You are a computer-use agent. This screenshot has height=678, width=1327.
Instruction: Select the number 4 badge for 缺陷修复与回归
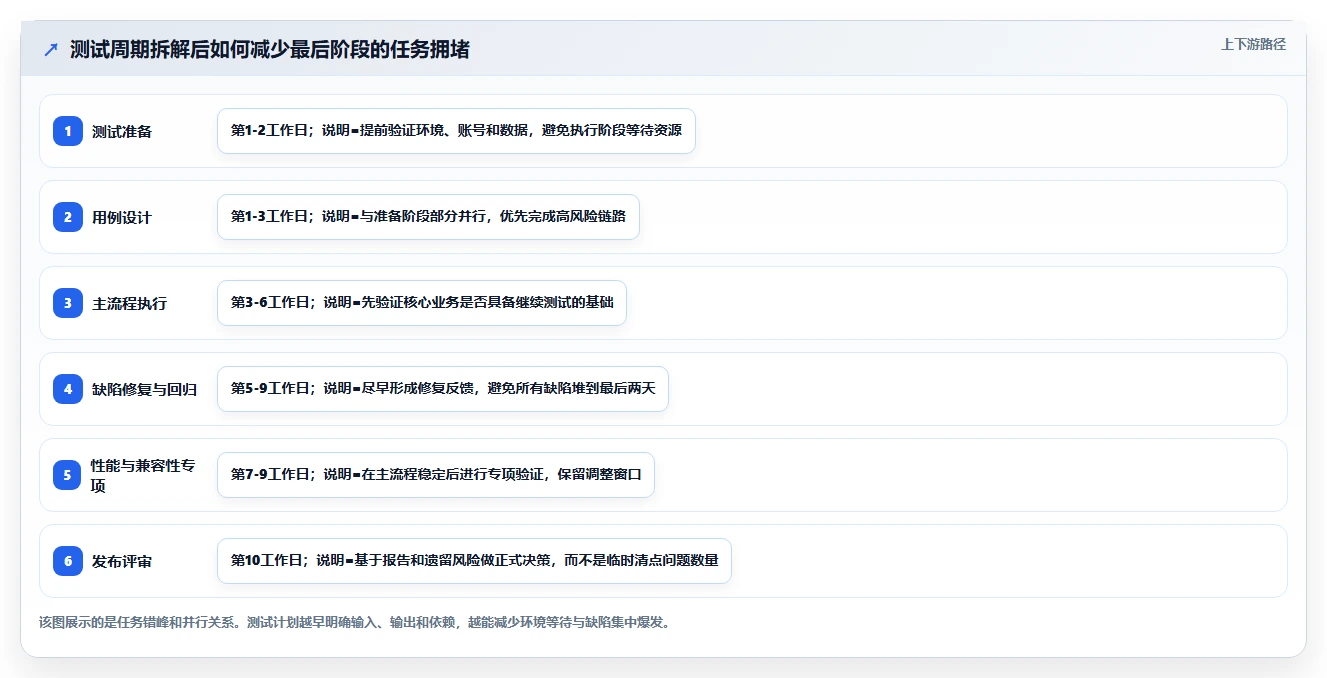[68, 389]
